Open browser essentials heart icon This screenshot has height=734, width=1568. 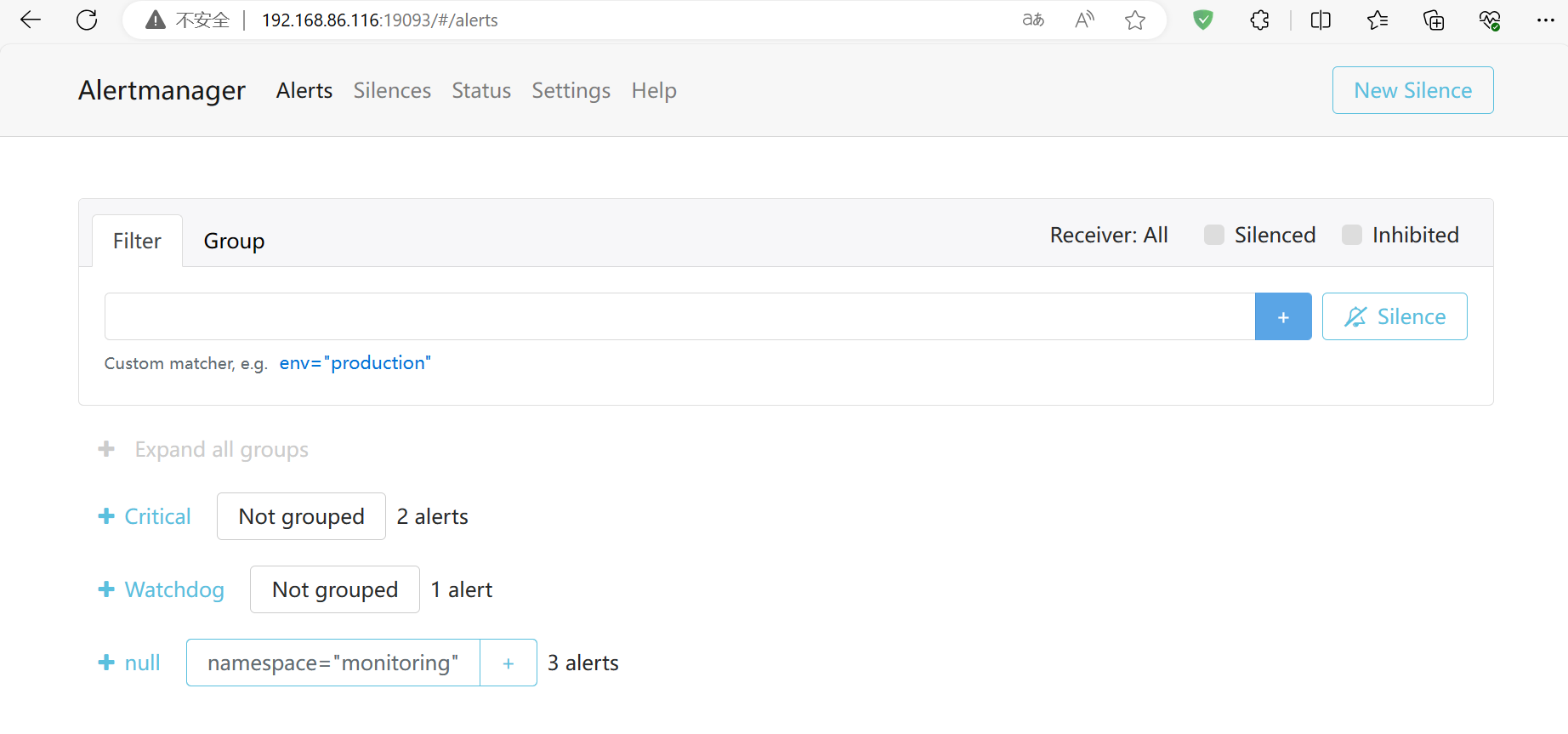[1490, 20]
